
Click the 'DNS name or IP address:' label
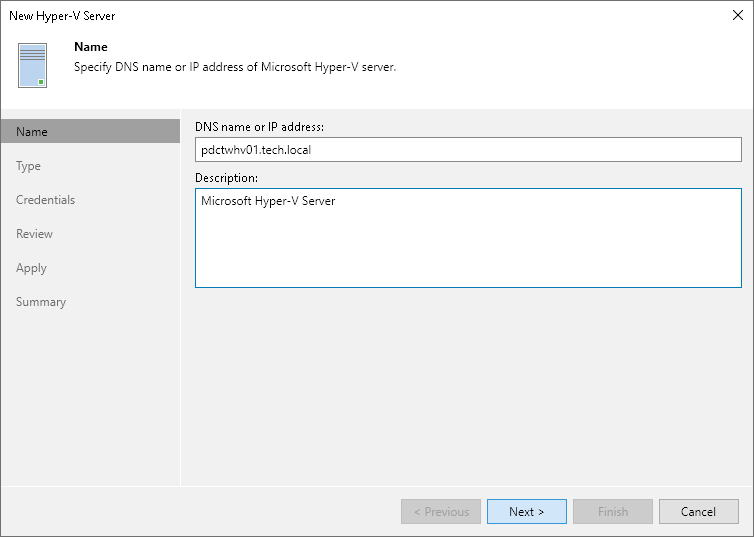pos(259,127)
